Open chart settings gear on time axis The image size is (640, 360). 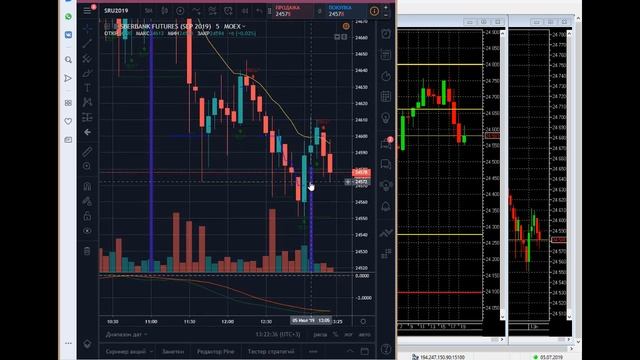click(x=363, y=322)
